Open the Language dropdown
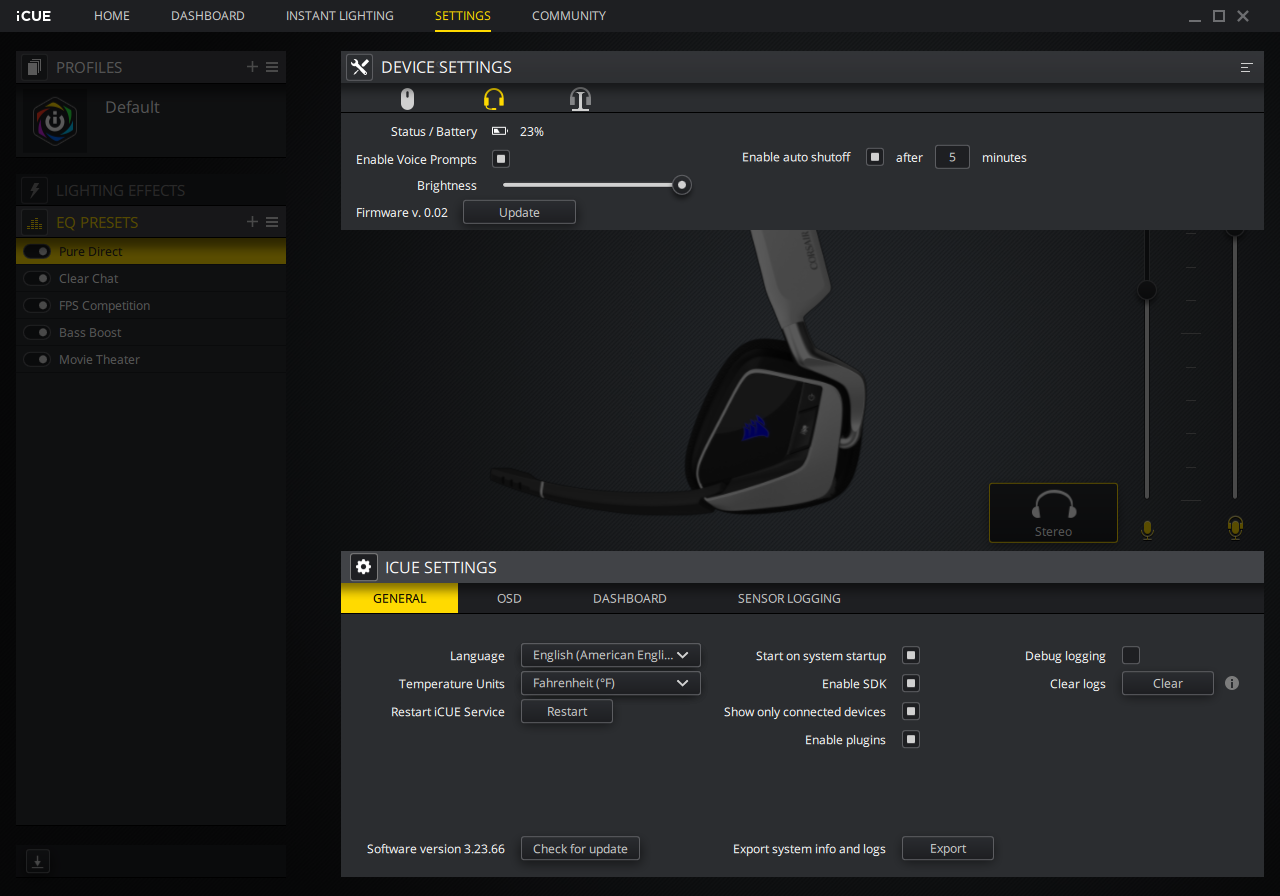The width and height of the screenshot is (1280, 896). point(611,655)
